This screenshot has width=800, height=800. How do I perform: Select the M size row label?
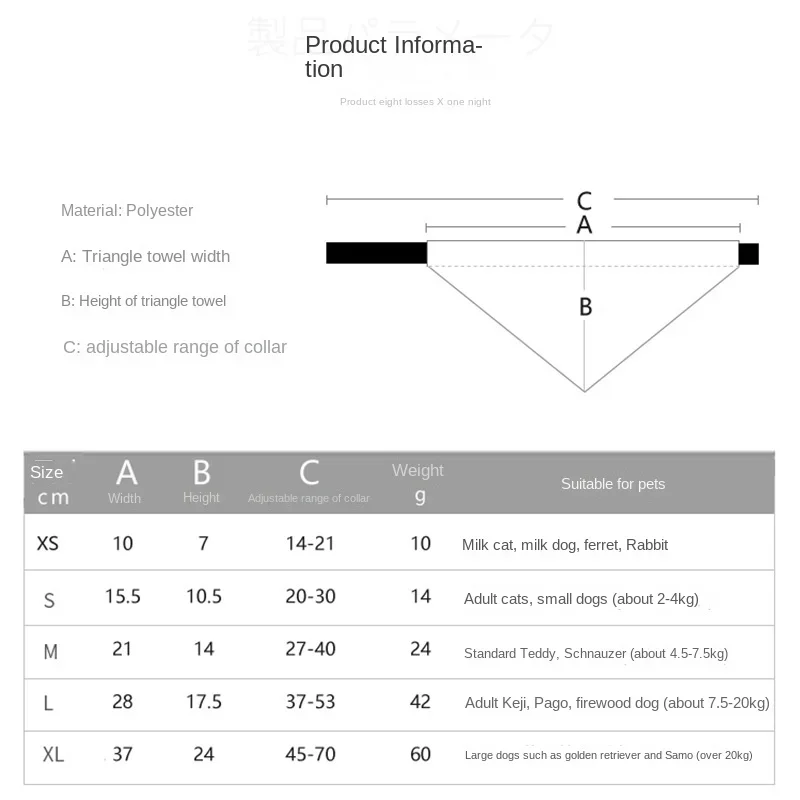[51, 652]
